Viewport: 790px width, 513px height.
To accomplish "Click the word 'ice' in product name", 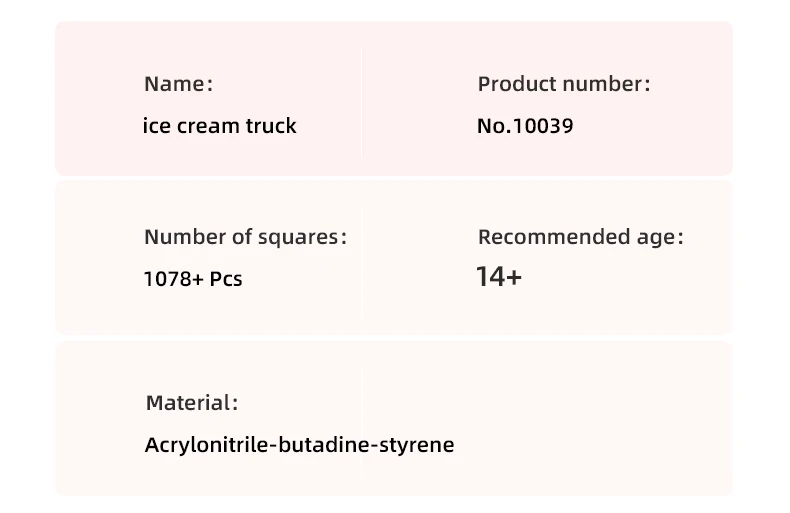I will tap(157, 125).
